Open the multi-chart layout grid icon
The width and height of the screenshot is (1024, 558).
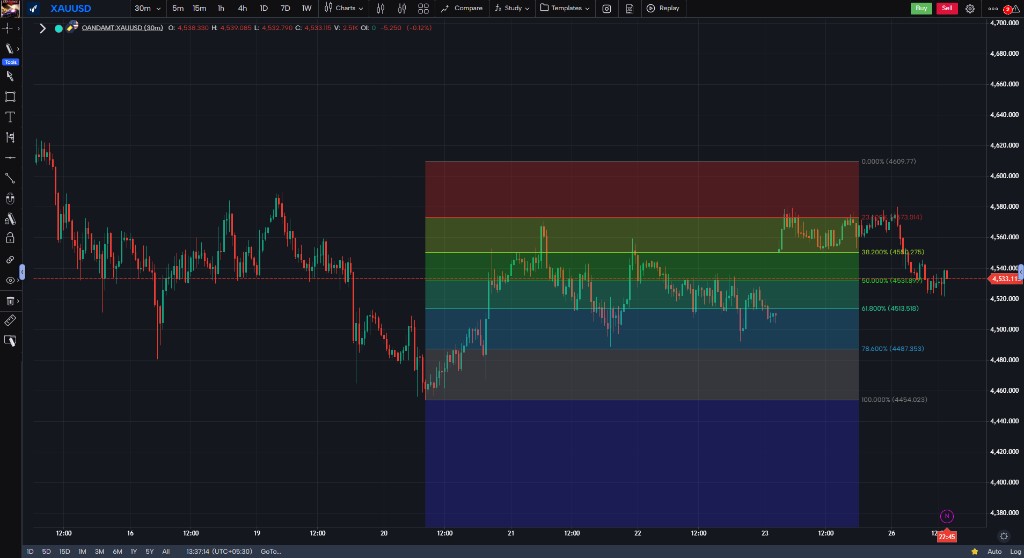click(x=423, y=8)
